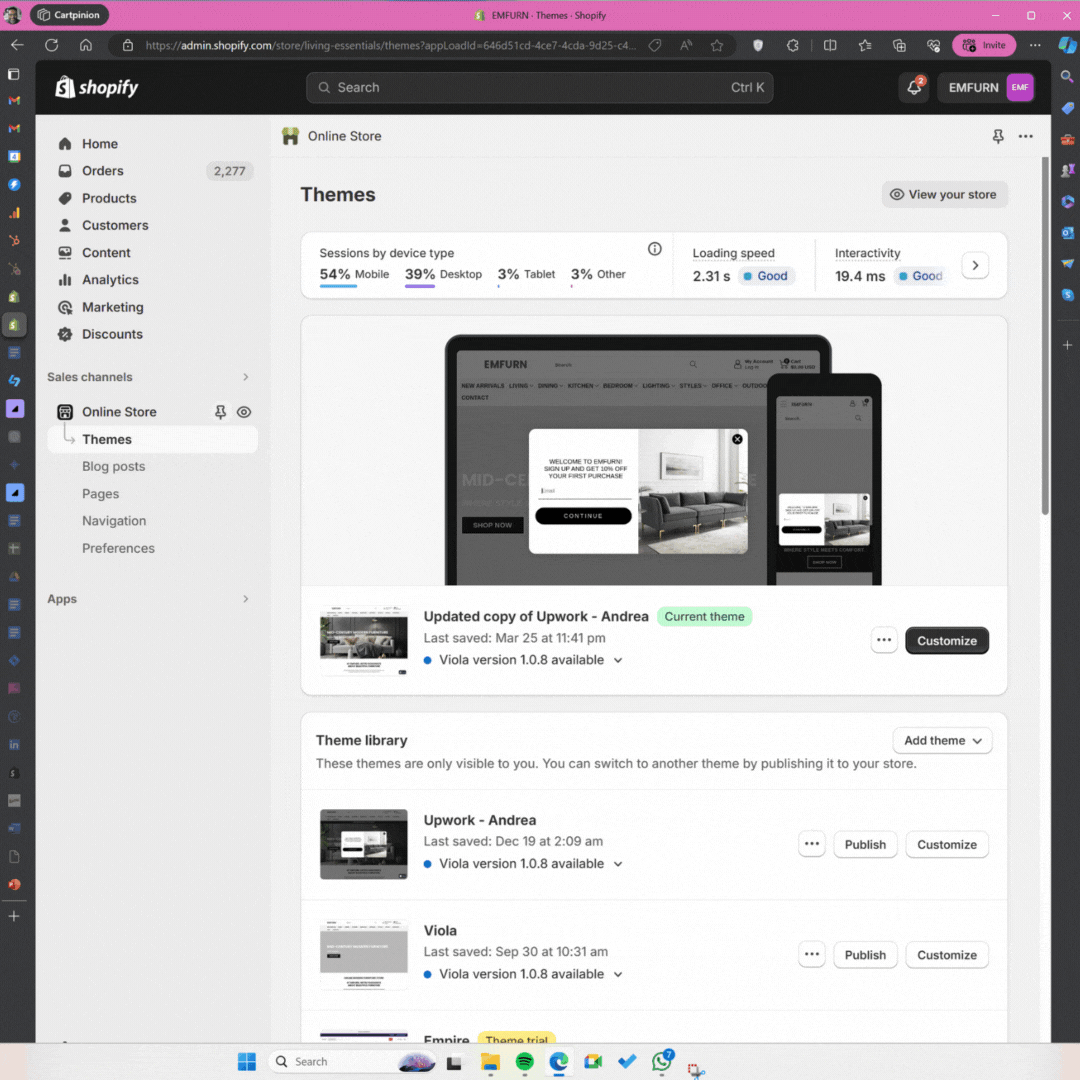Open current theme more actions menu
The height and width of the screenshot is (1080, 1080).
pos(884,641)
